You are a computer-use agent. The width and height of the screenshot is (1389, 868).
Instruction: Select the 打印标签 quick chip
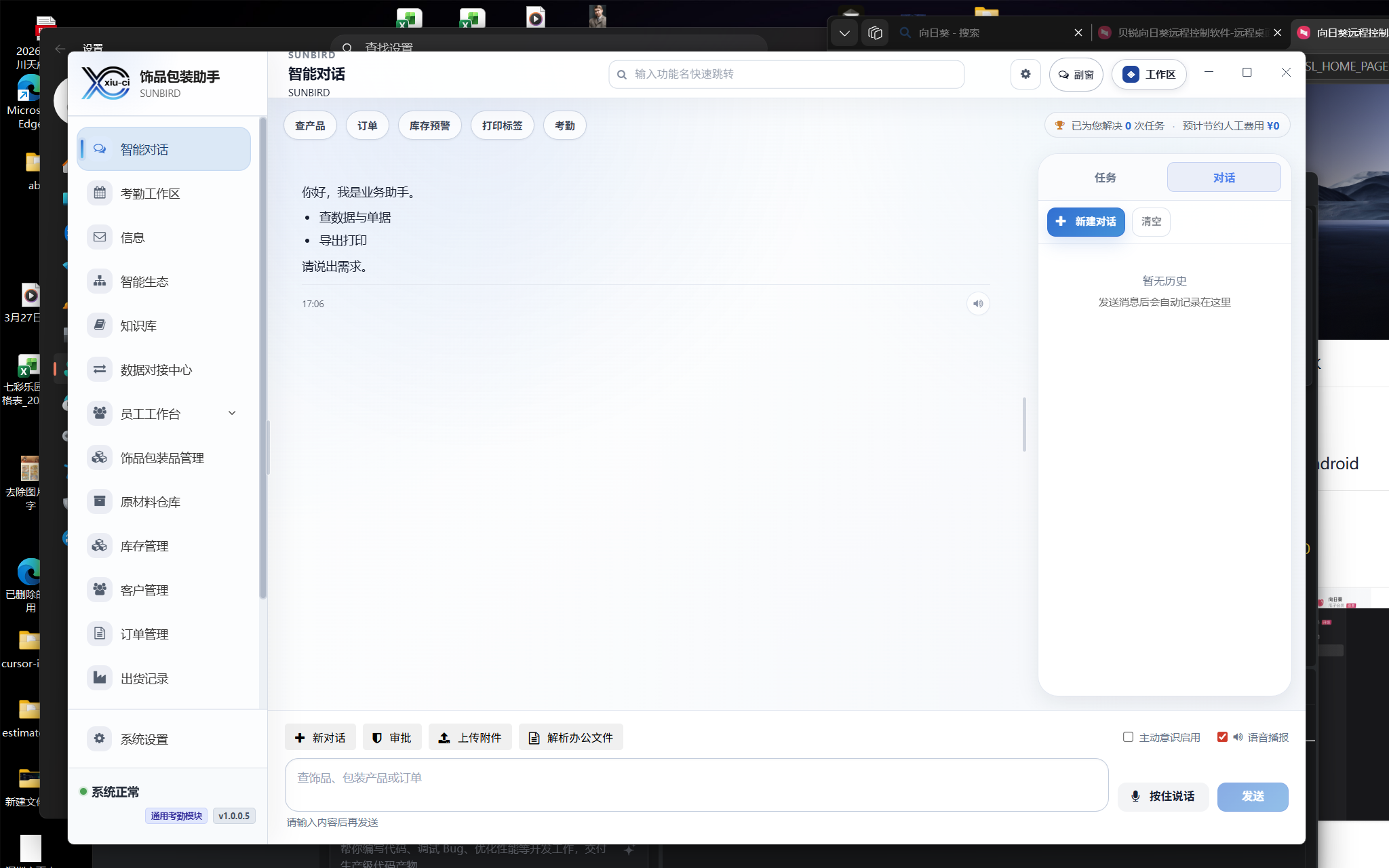coord(503,125)
